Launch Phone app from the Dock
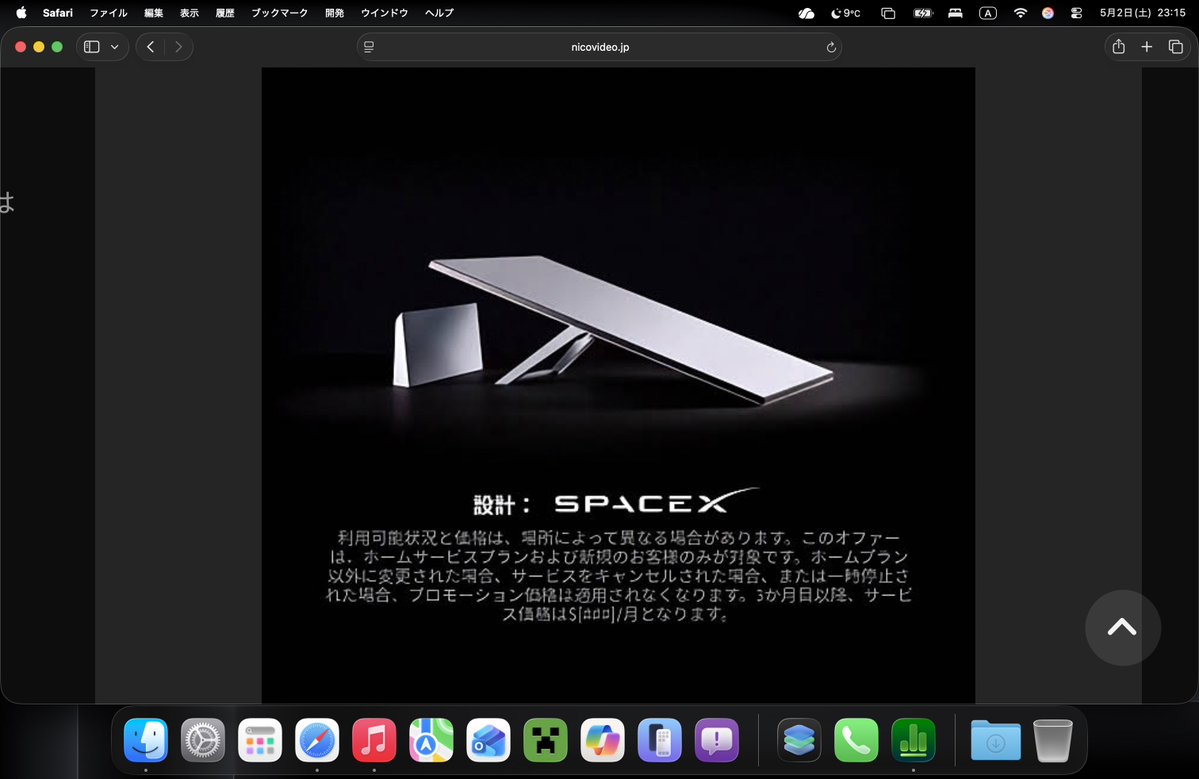This screenshot has height=779, width=1199. pos(856,740)
